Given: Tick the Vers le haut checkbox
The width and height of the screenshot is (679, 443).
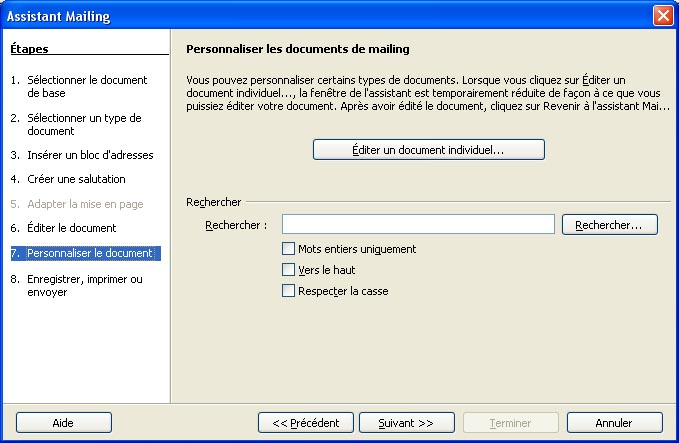Looking at the screenshot, I should click(x=289, y=270).
